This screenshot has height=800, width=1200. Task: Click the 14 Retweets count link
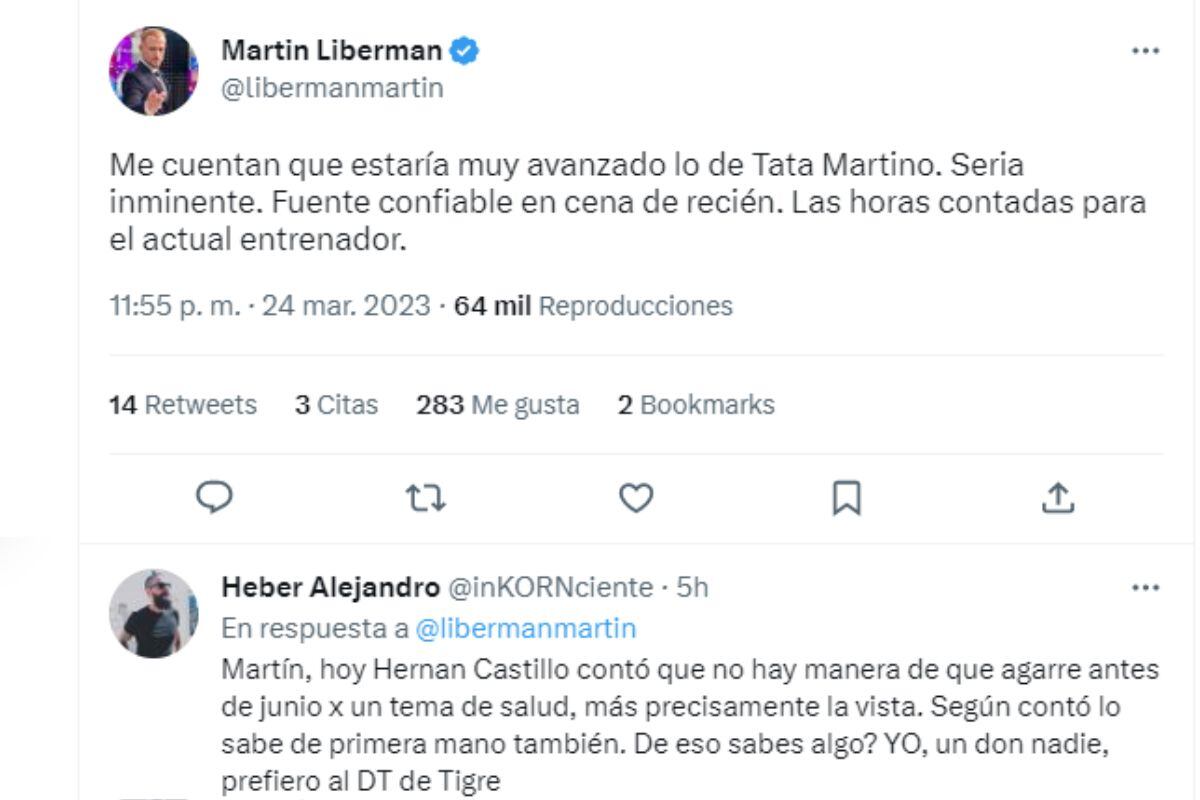coord(182,405)
